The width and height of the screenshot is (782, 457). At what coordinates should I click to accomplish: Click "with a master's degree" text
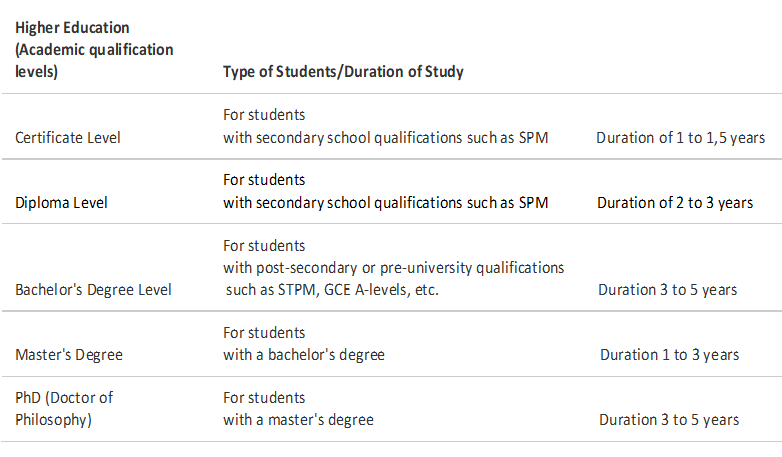click(x=298, y=420)
